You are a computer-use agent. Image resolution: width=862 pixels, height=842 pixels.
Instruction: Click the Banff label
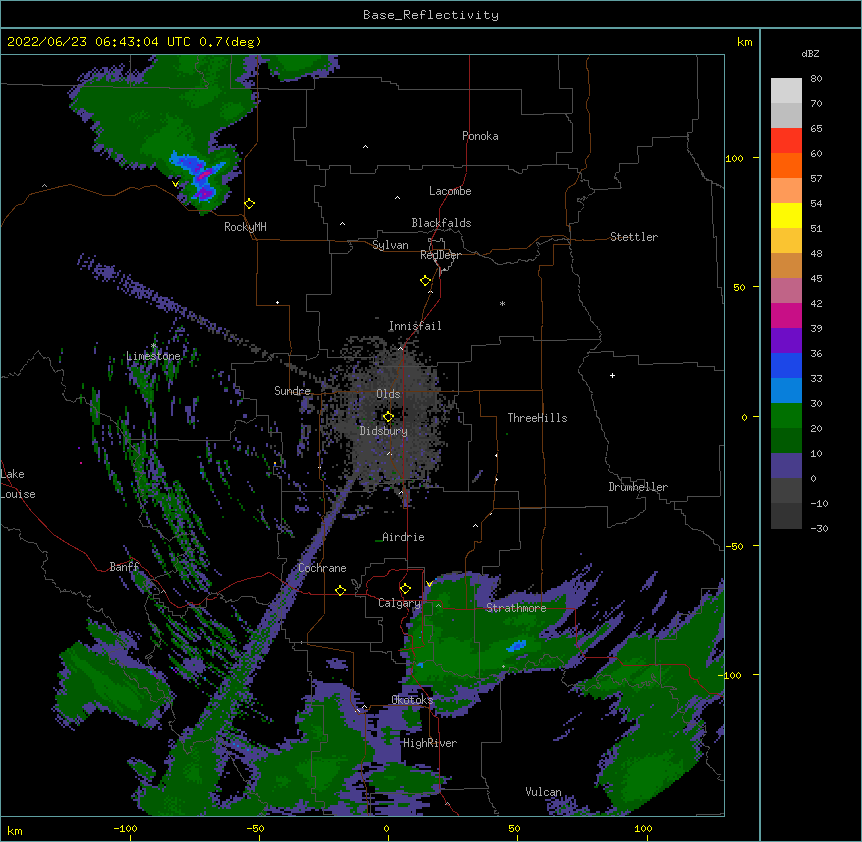(x=124, y=567)
